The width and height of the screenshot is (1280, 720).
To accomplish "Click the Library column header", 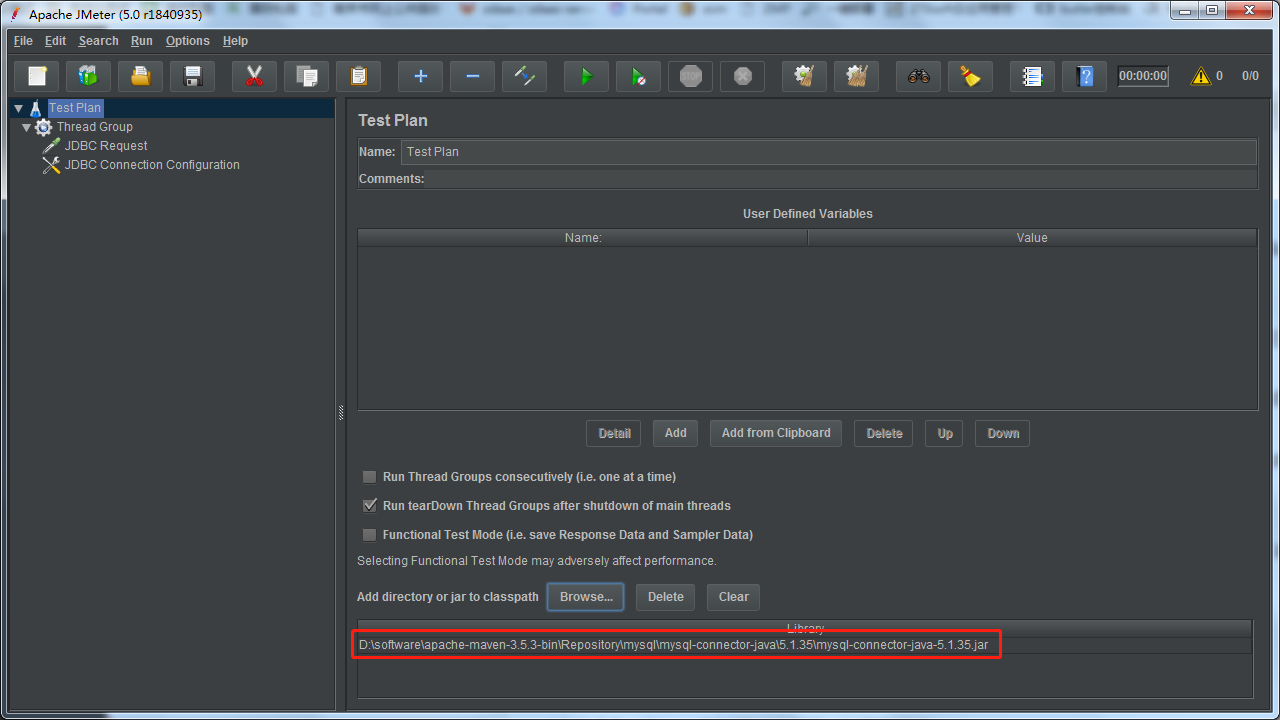I will [805, 629].
